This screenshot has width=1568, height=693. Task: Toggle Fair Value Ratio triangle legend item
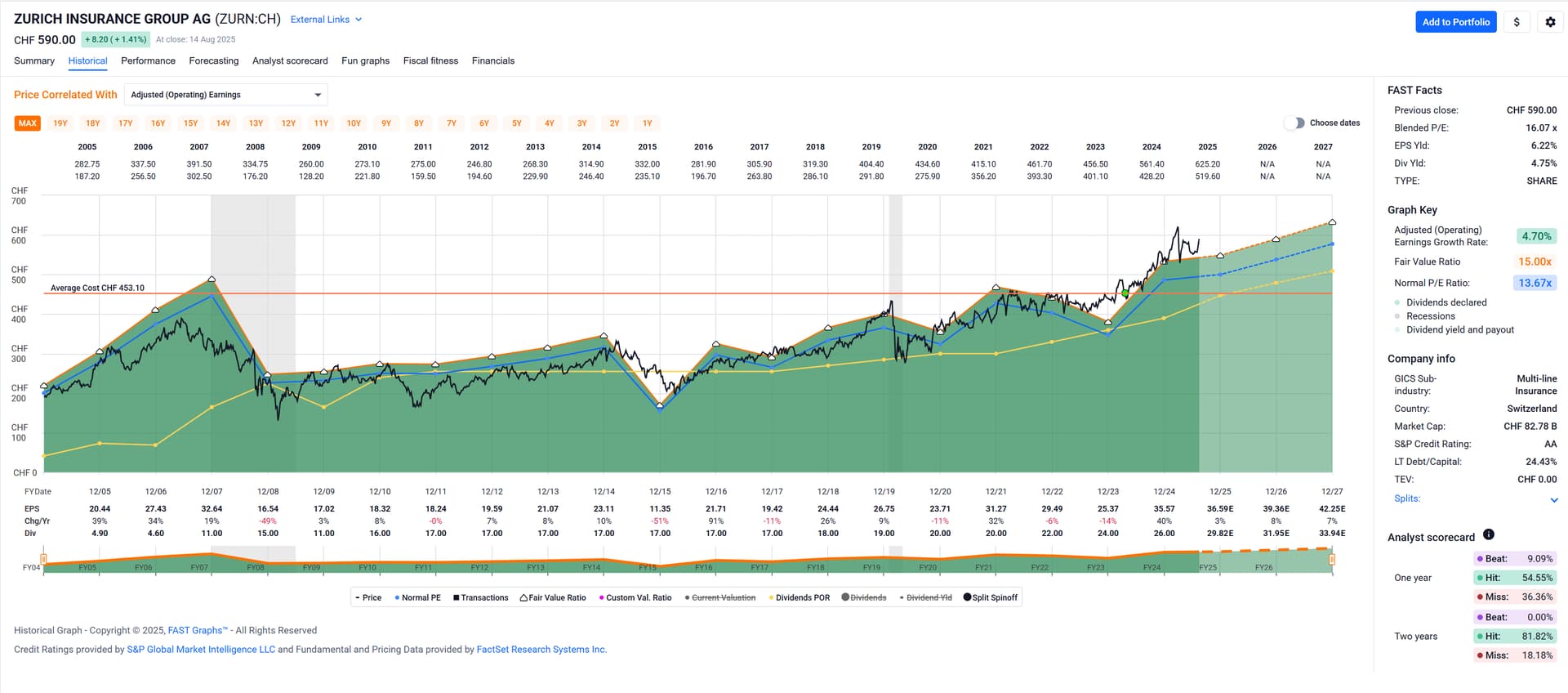point(553,597)
